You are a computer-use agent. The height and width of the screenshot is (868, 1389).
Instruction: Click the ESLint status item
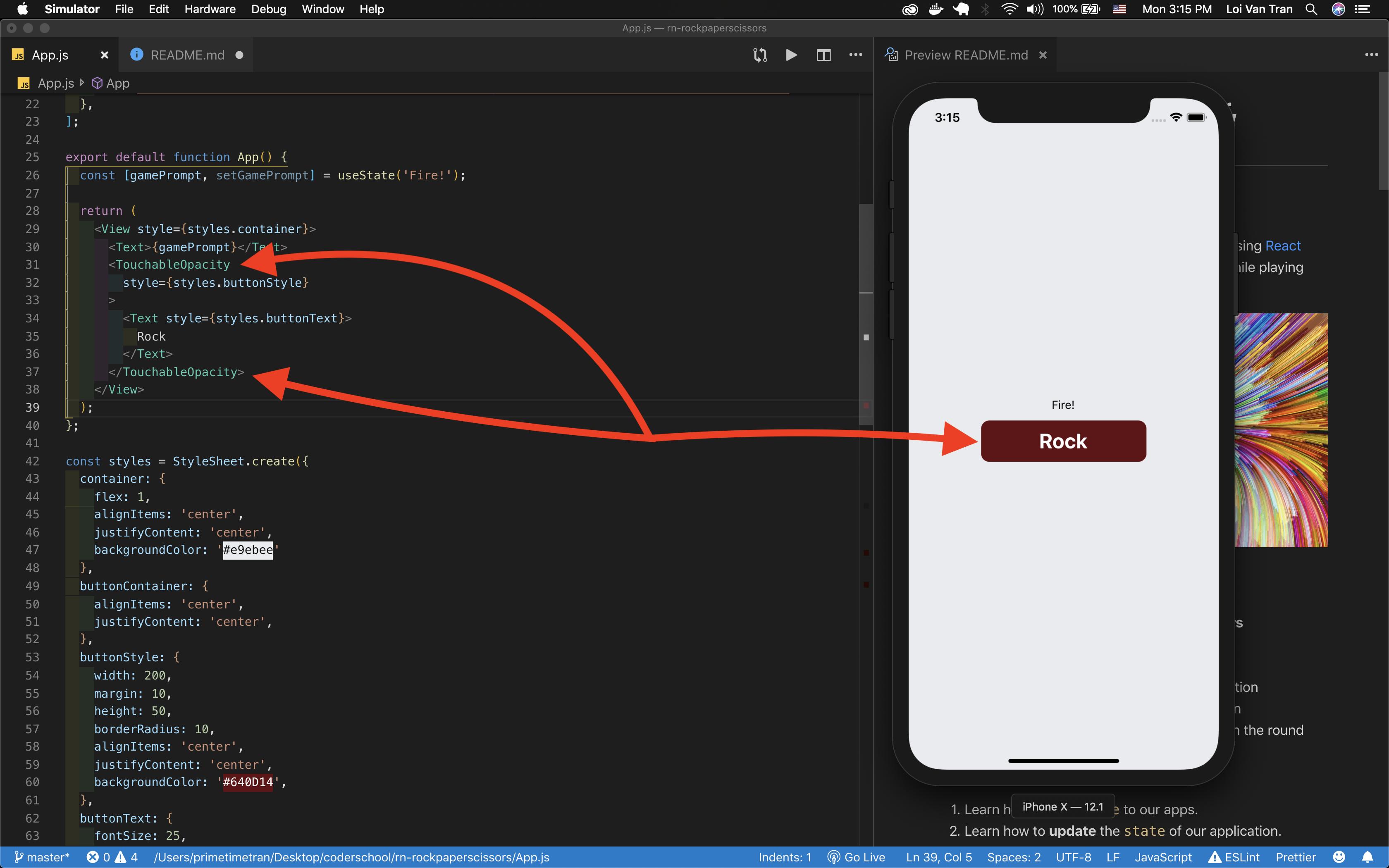pyautogui.click(x=1234, y=857)
